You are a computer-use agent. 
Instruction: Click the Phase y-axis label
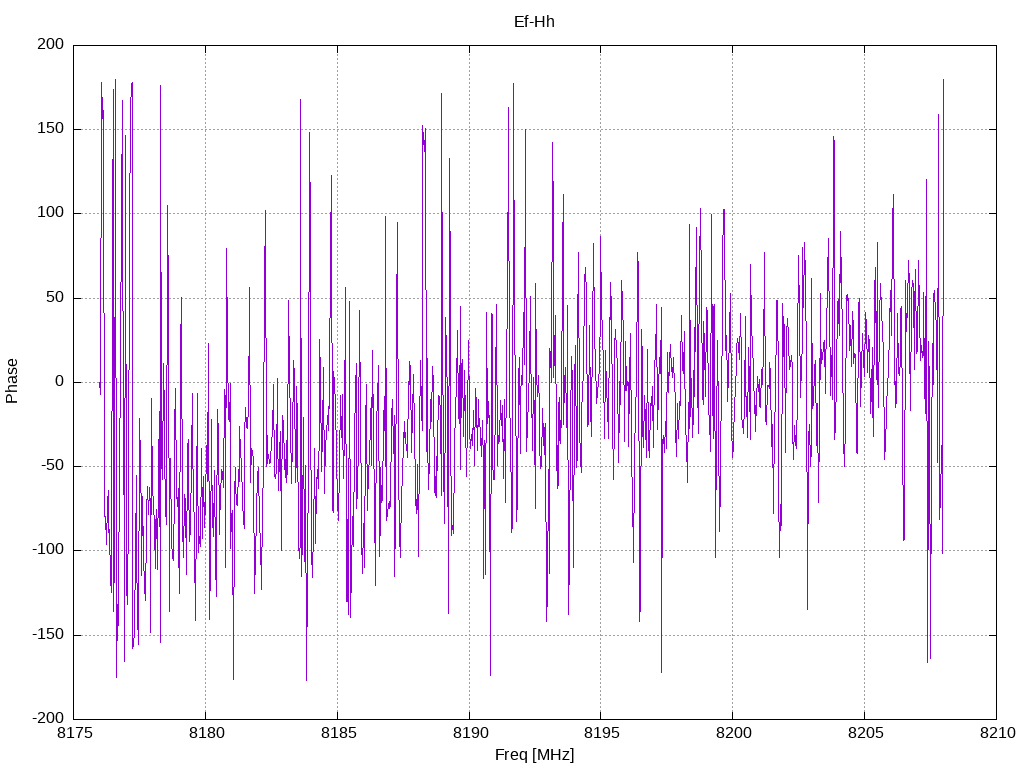[12, 381]
